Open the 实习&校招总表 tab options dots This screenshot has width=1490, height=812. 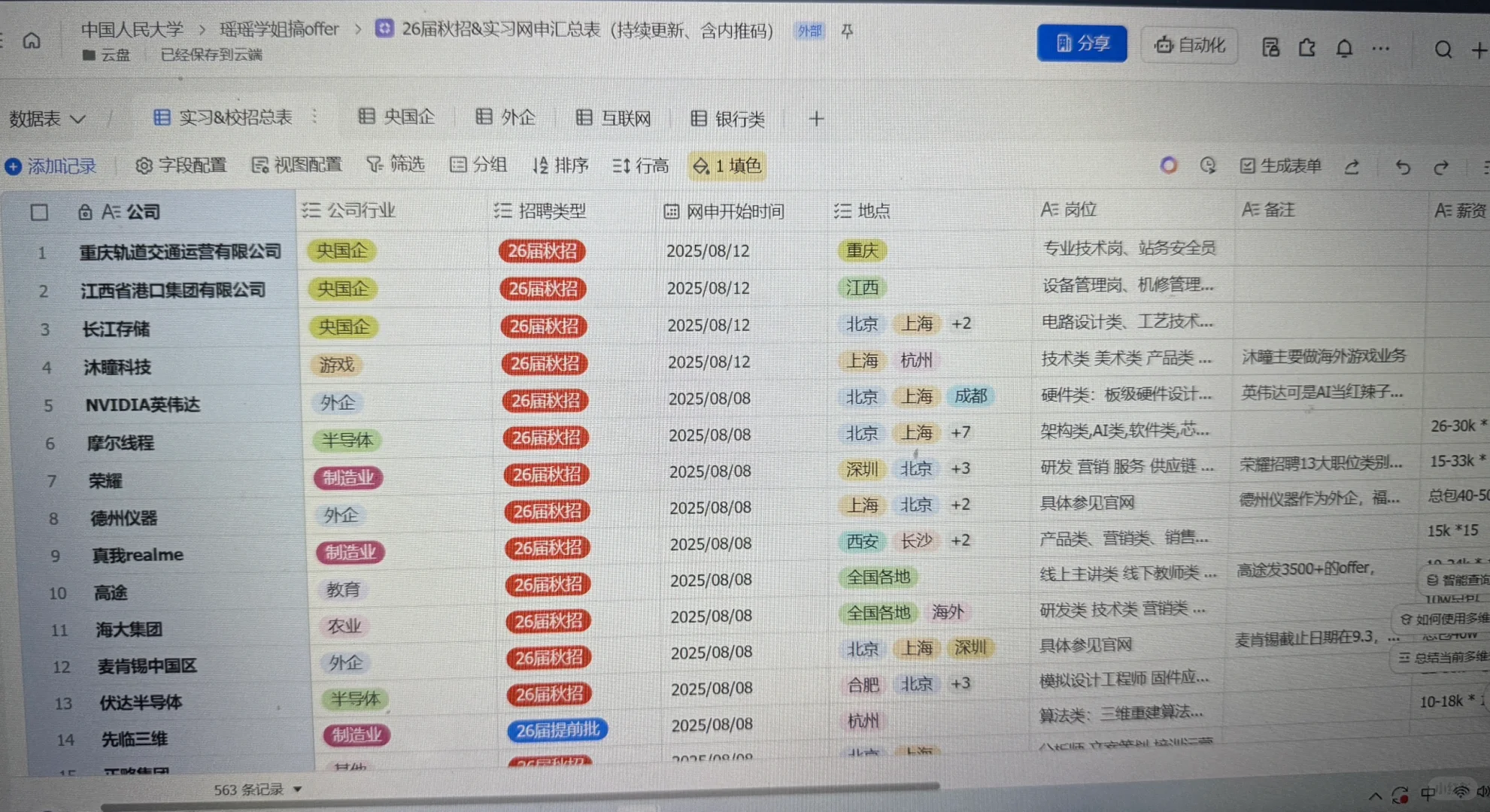(x=314, y=117)
